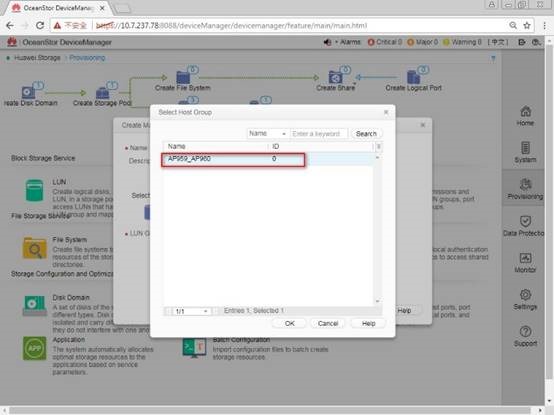
Task: Confirm selection with the OK button
Action: pyautogui.click(x=289, y=324)
